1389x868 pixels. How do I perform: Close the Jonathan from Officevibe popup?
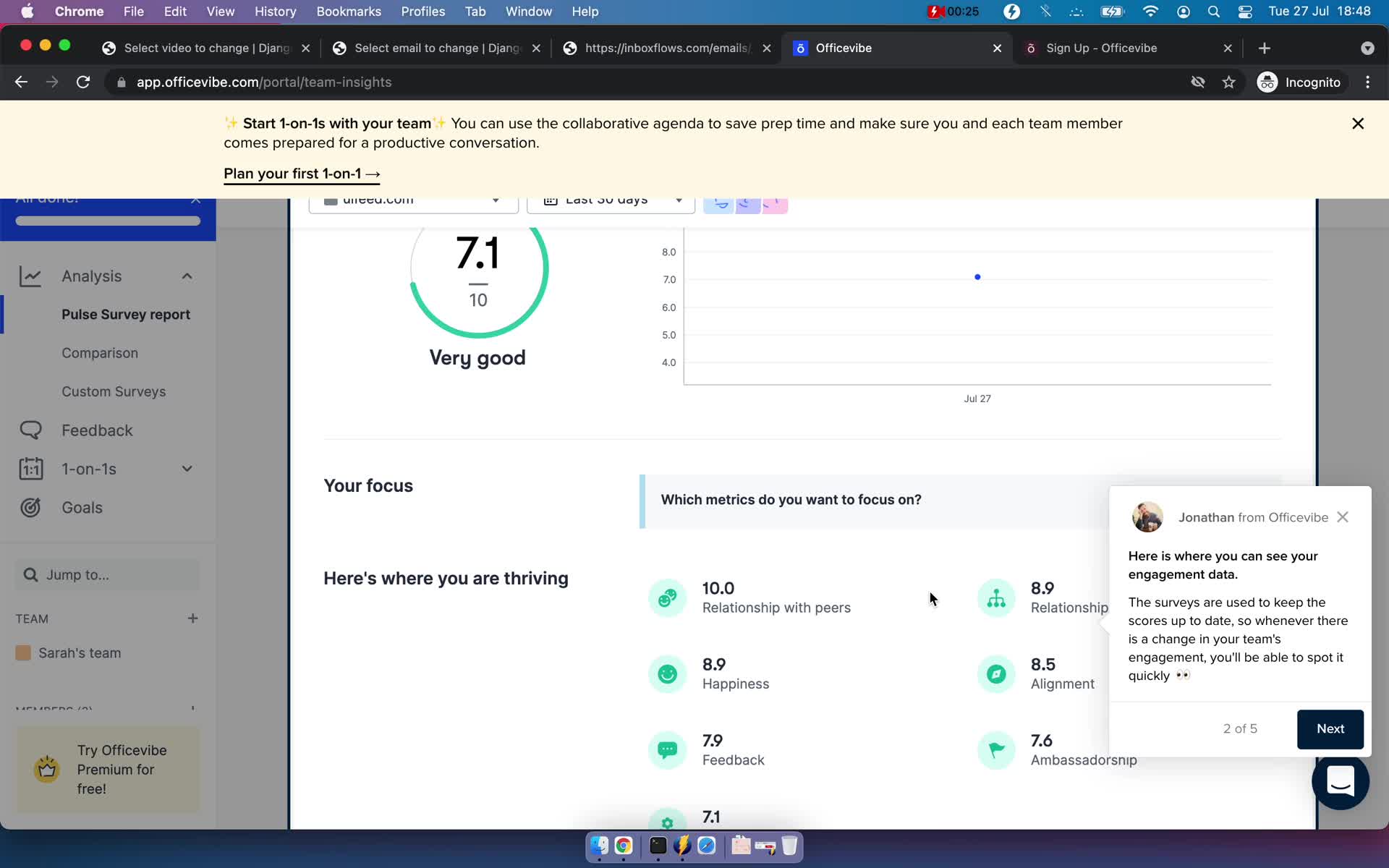[x=1343, y=517]
